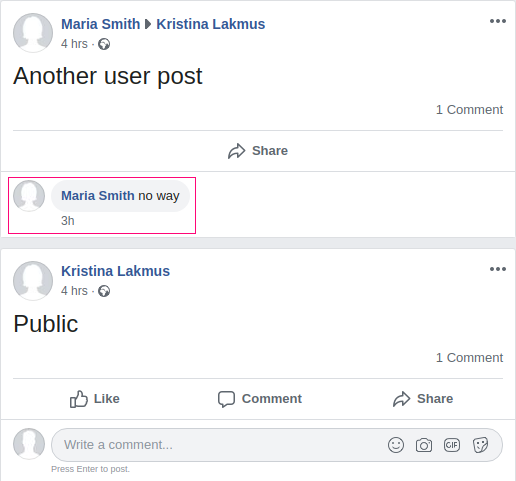Click Kristina Lakmus avatar on Public post
The image size is (516, 481).
click(33, 281)
